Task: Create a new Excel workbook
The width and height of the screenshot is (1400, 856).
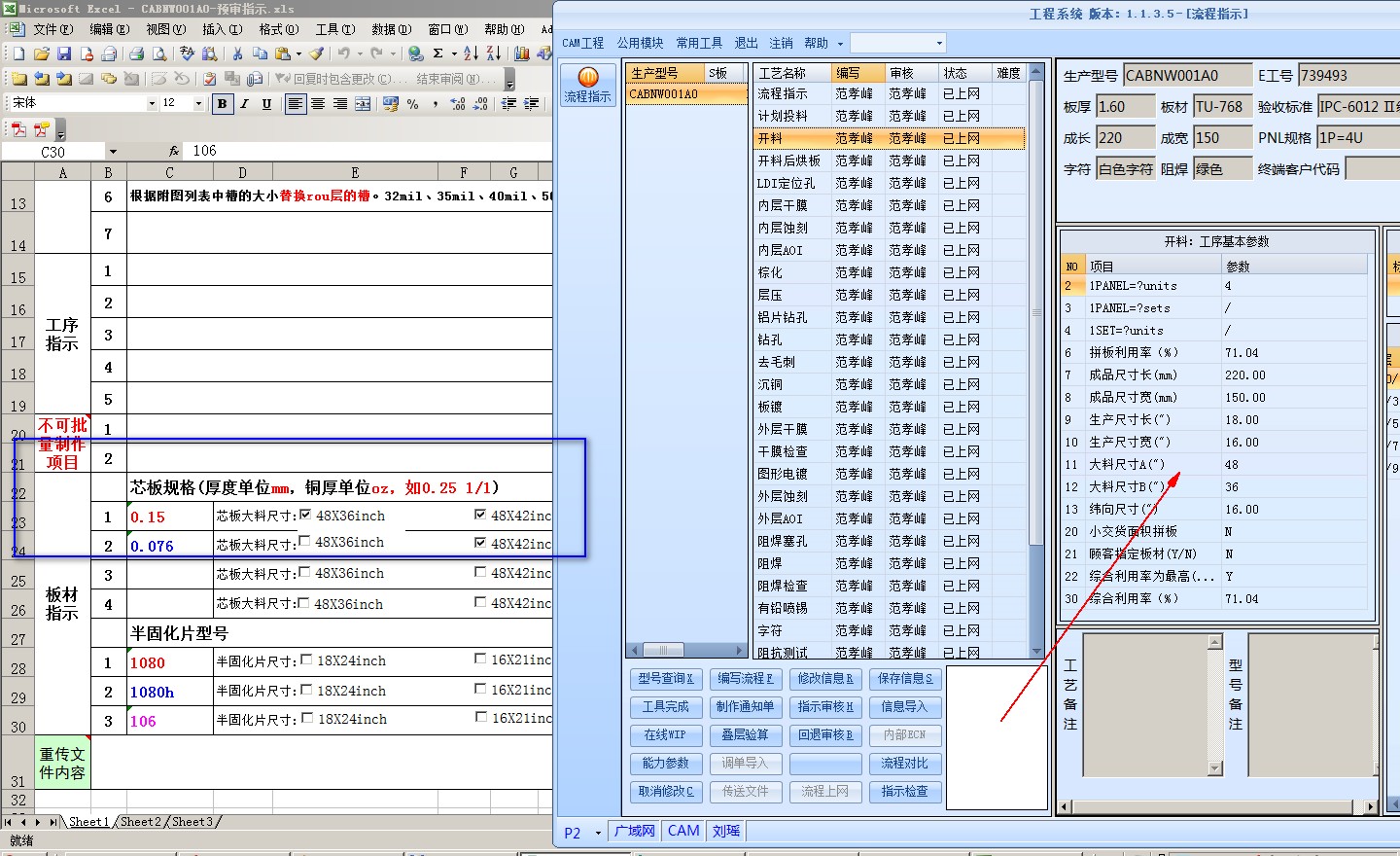Action: pyautogui.click(x=18, y=53)
